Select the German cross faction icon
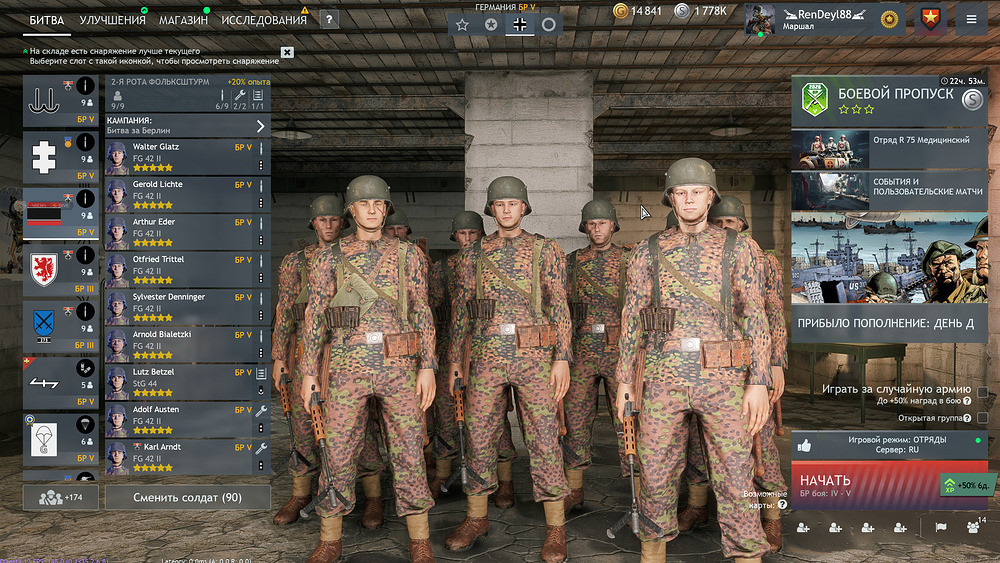 coord(520,25)
